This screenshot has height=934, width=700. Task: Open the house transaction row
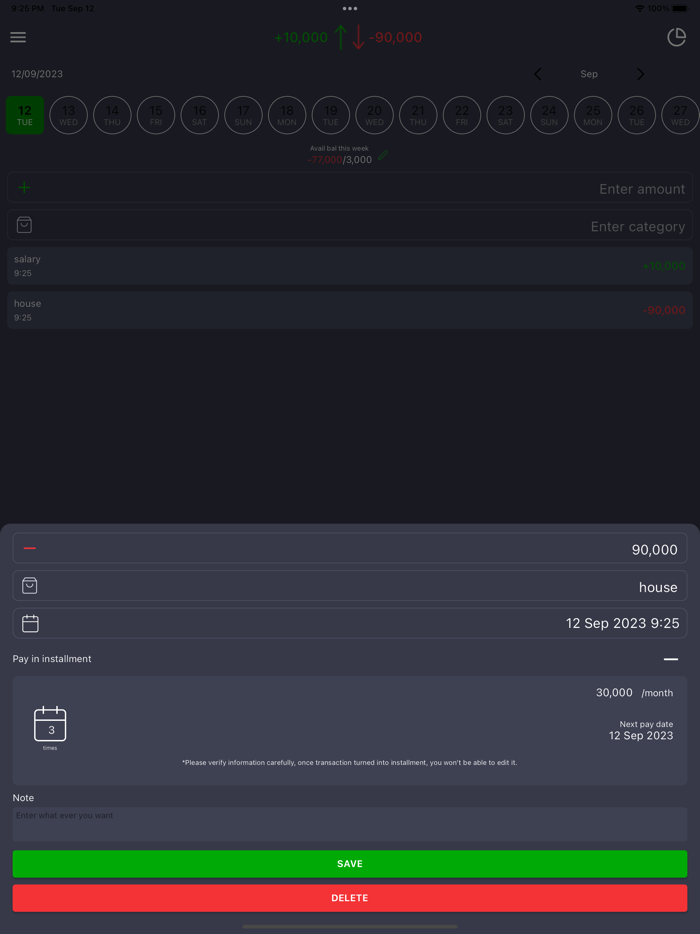[350, 310]
